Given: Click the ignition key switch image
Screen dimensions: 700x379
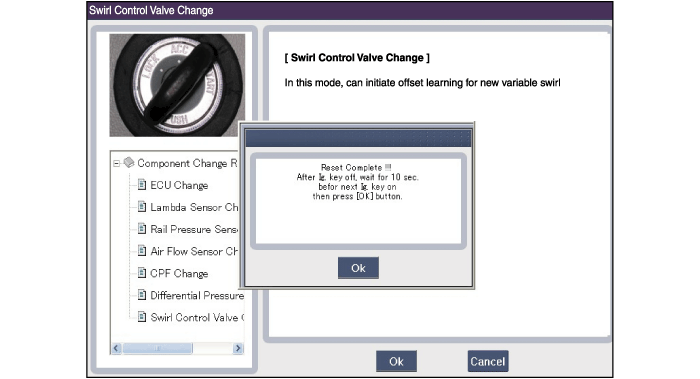Looking at the screenshot, I should (x=177, y=85).
